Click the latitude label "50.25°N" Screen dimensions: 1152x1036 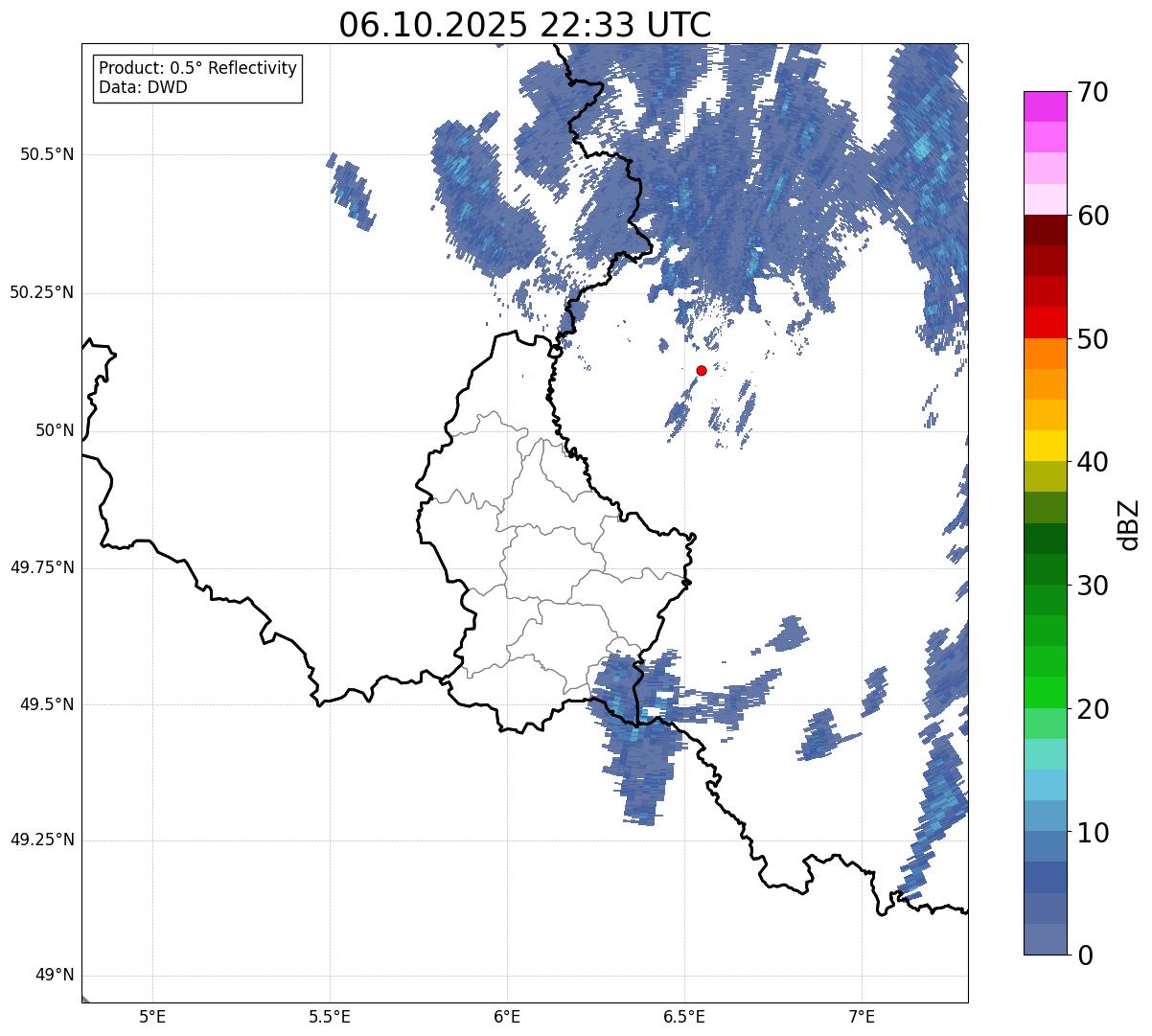coord(41,292)
